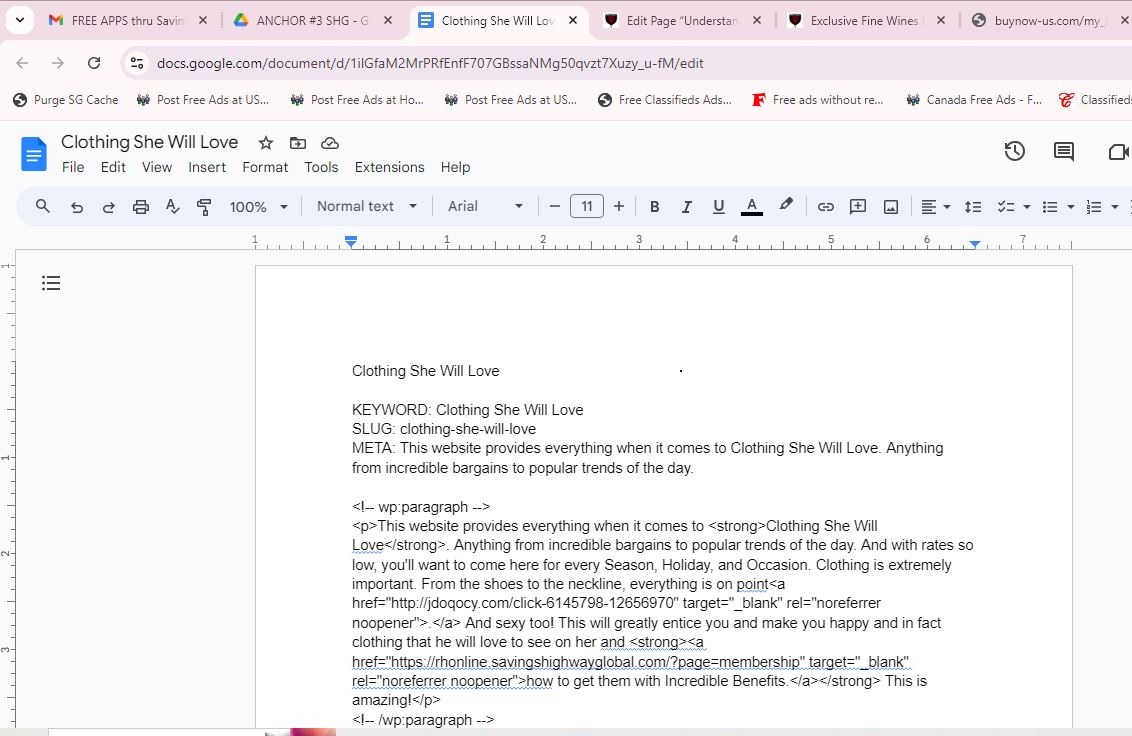The image size is (1132, 736).
Task: Insert a numbered list
Action: coord(1094,207)
